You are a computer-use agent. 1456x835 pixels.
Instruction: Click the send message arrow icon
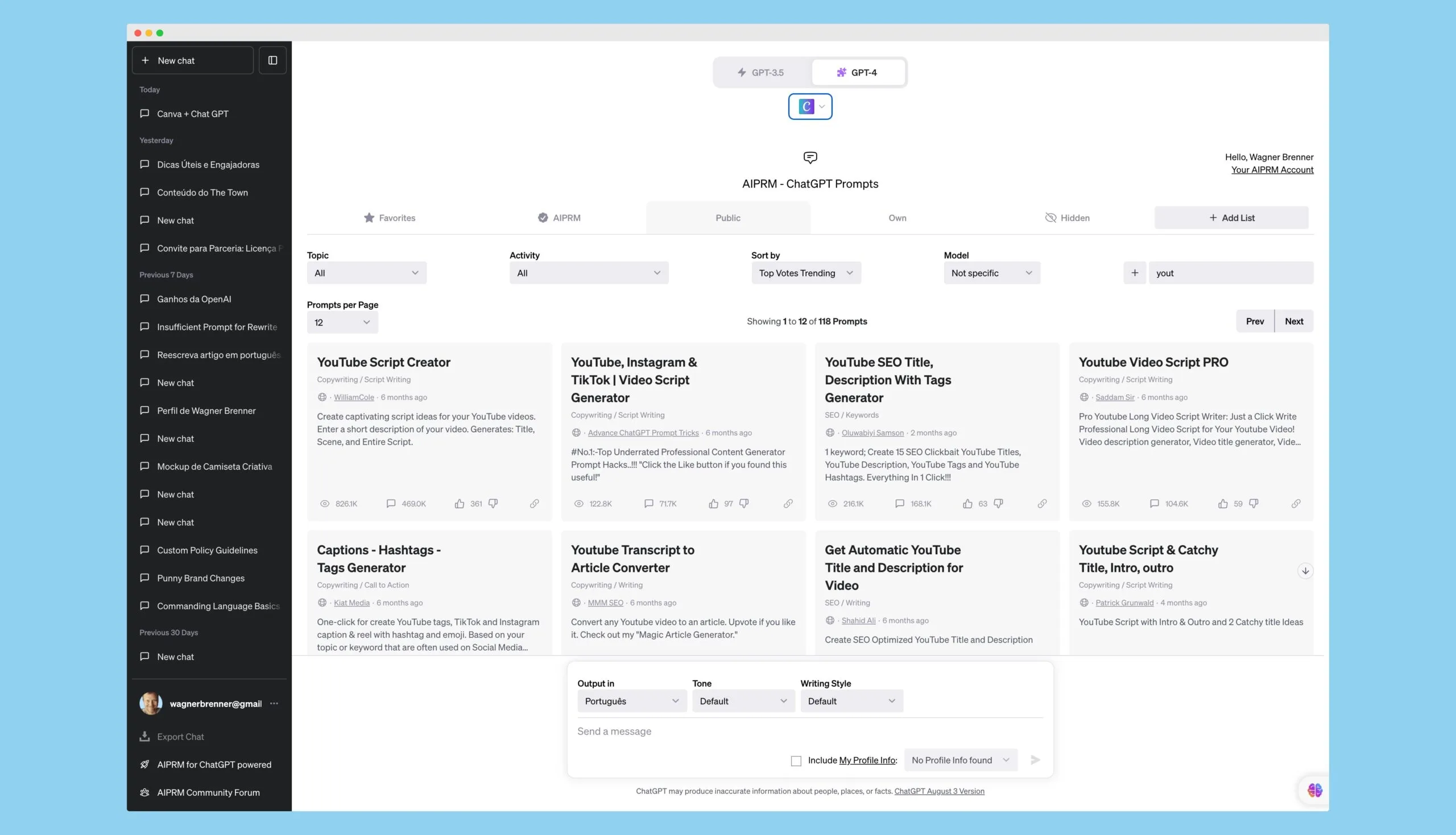pos(1036,760)
